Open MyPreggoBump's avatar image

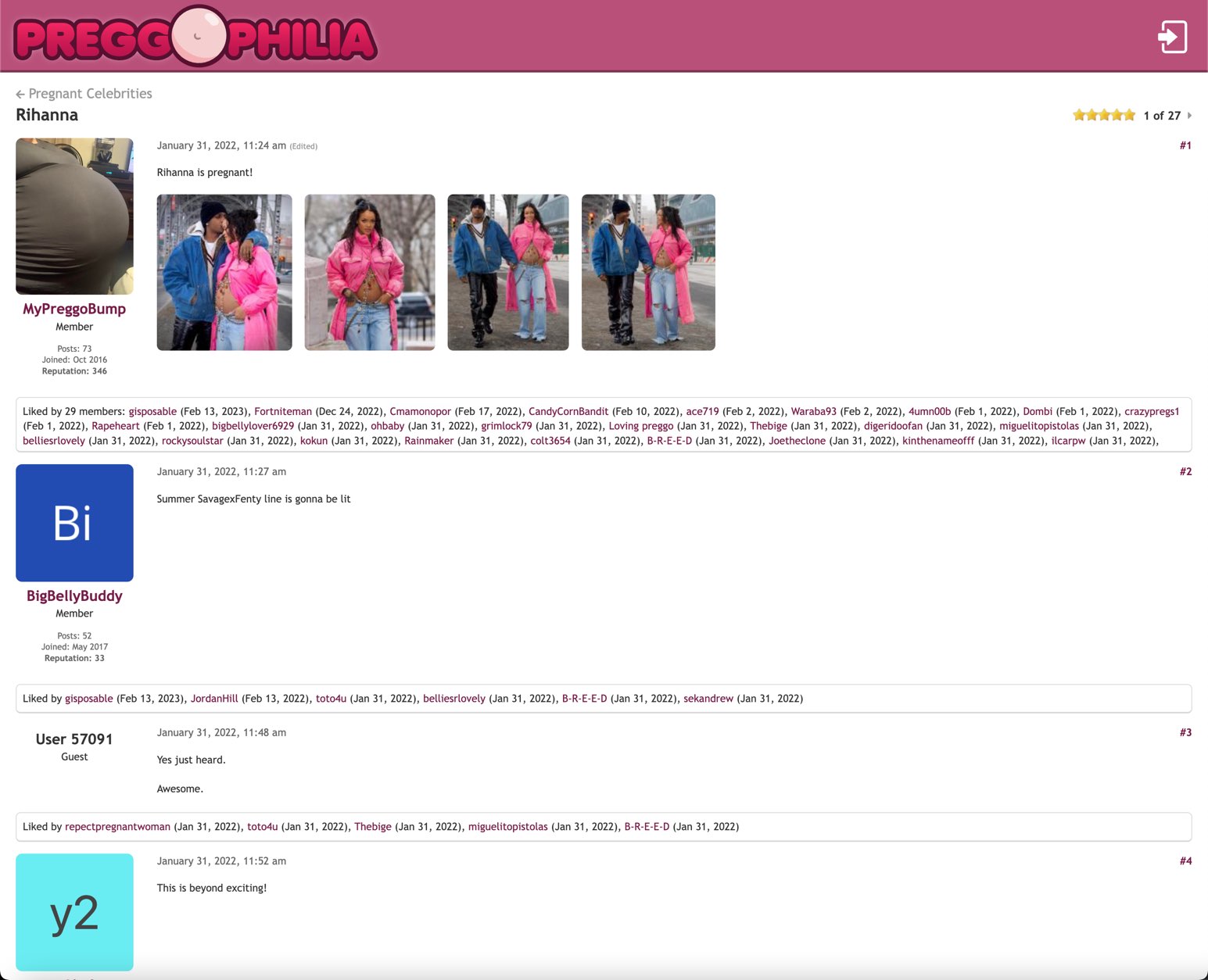(x=74, y=216)
